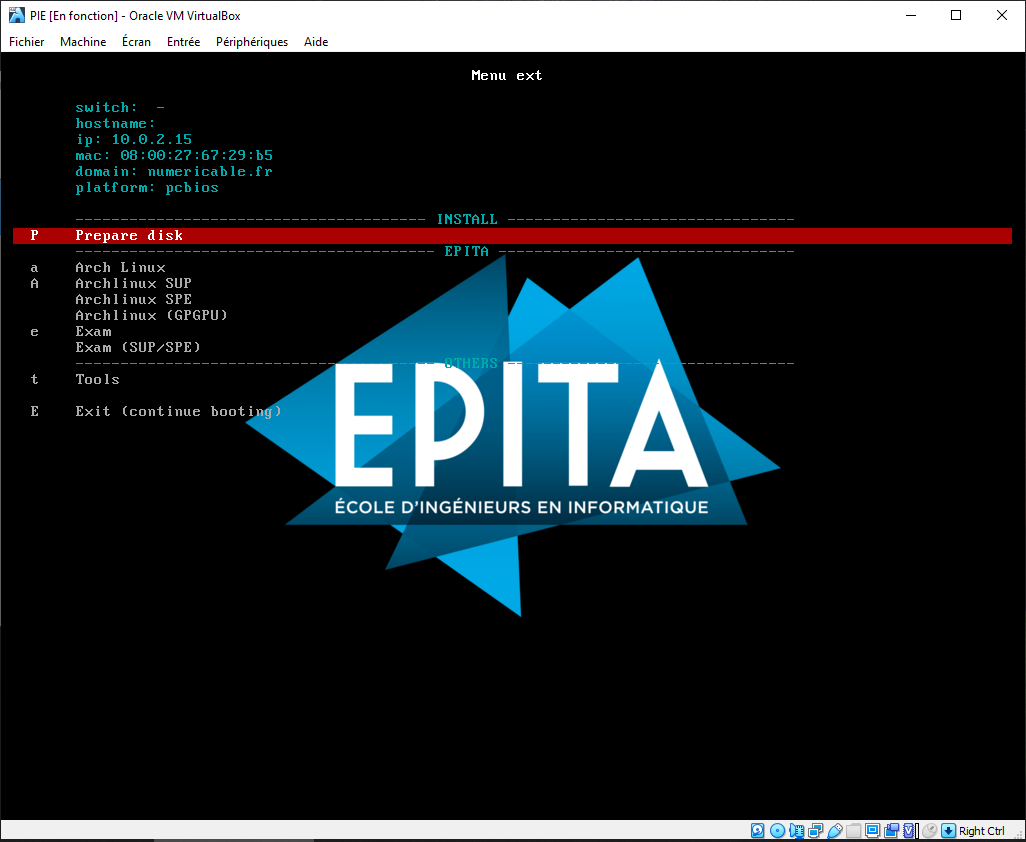
Task: Click the ip: 10.0.2.15 line
Action: coord(133,139)
